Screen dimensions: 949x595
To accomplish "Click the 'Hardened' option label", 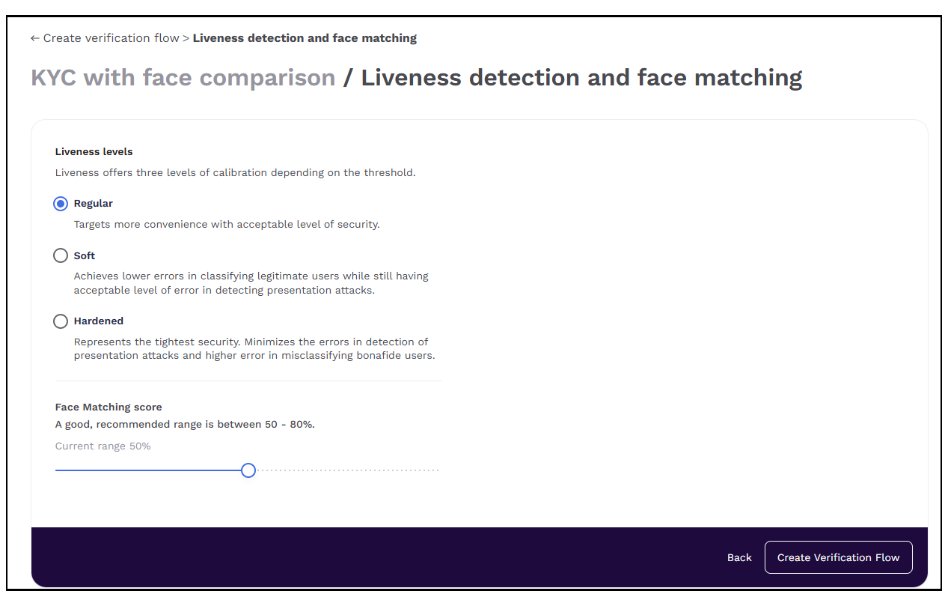I will click(x=99, y=322).
